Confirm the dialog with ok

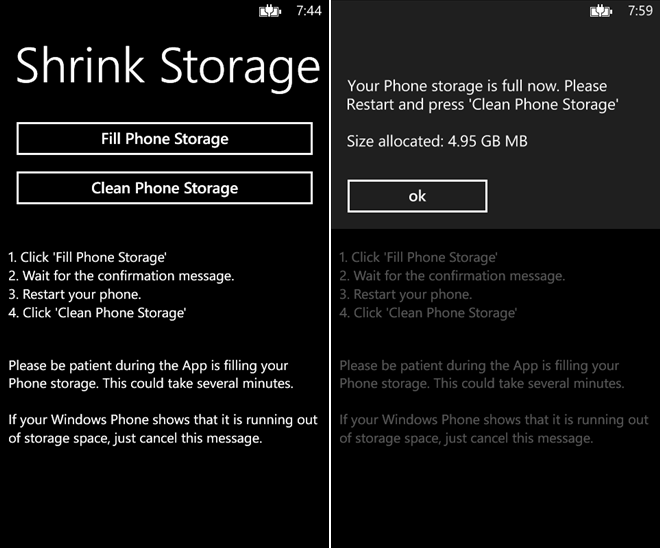[417, 196]
